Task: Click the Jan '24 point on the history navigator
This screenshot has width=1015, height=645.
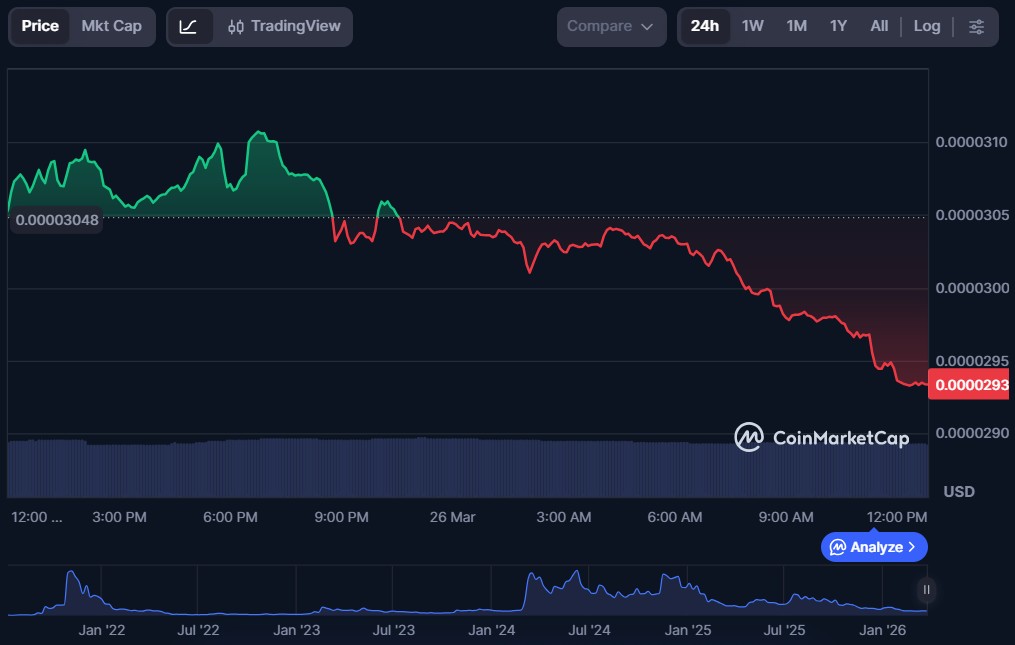Action: 492,630
